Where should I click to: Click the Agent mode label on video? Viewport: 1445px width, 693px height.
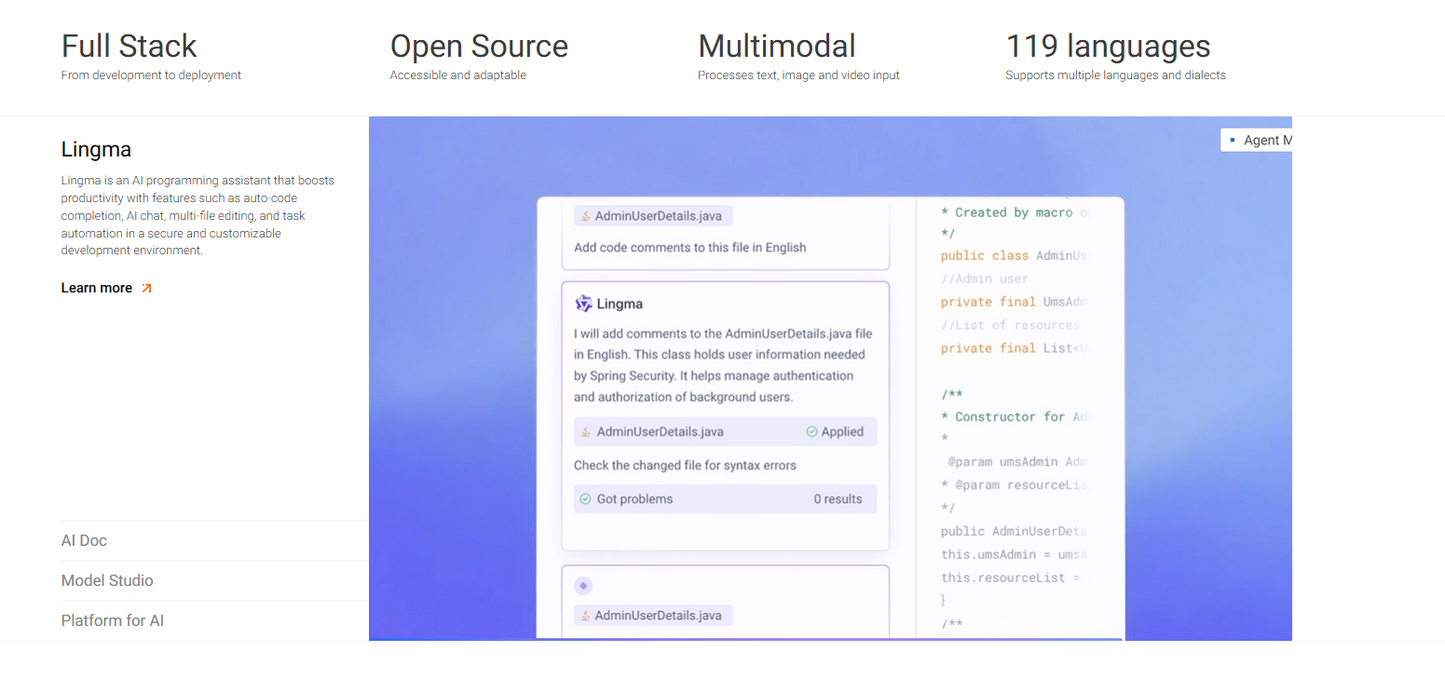click(1266, 140)
